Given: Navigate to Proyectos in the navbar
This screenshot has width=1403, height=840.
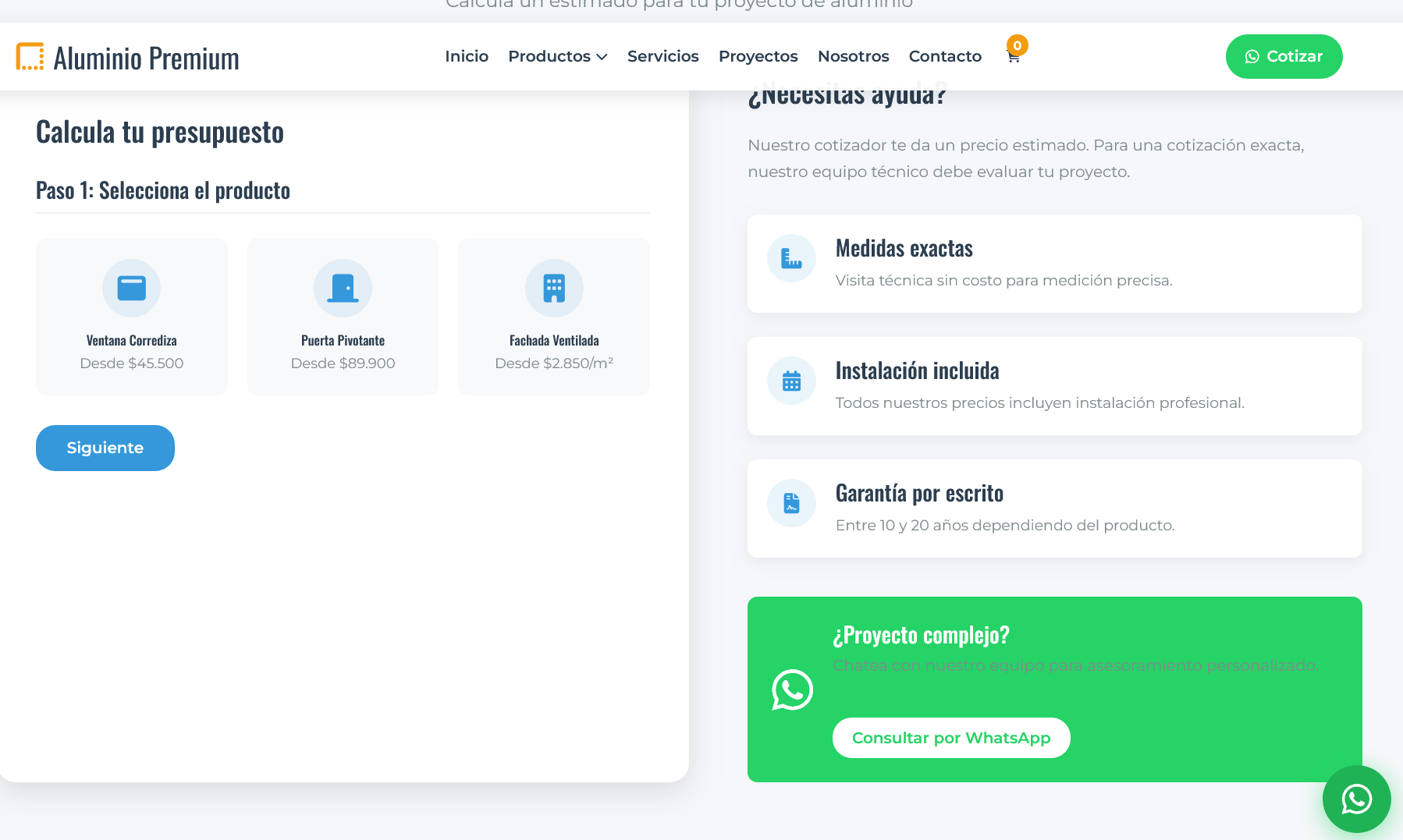Looking at the screenshot, I should point(758,56).
